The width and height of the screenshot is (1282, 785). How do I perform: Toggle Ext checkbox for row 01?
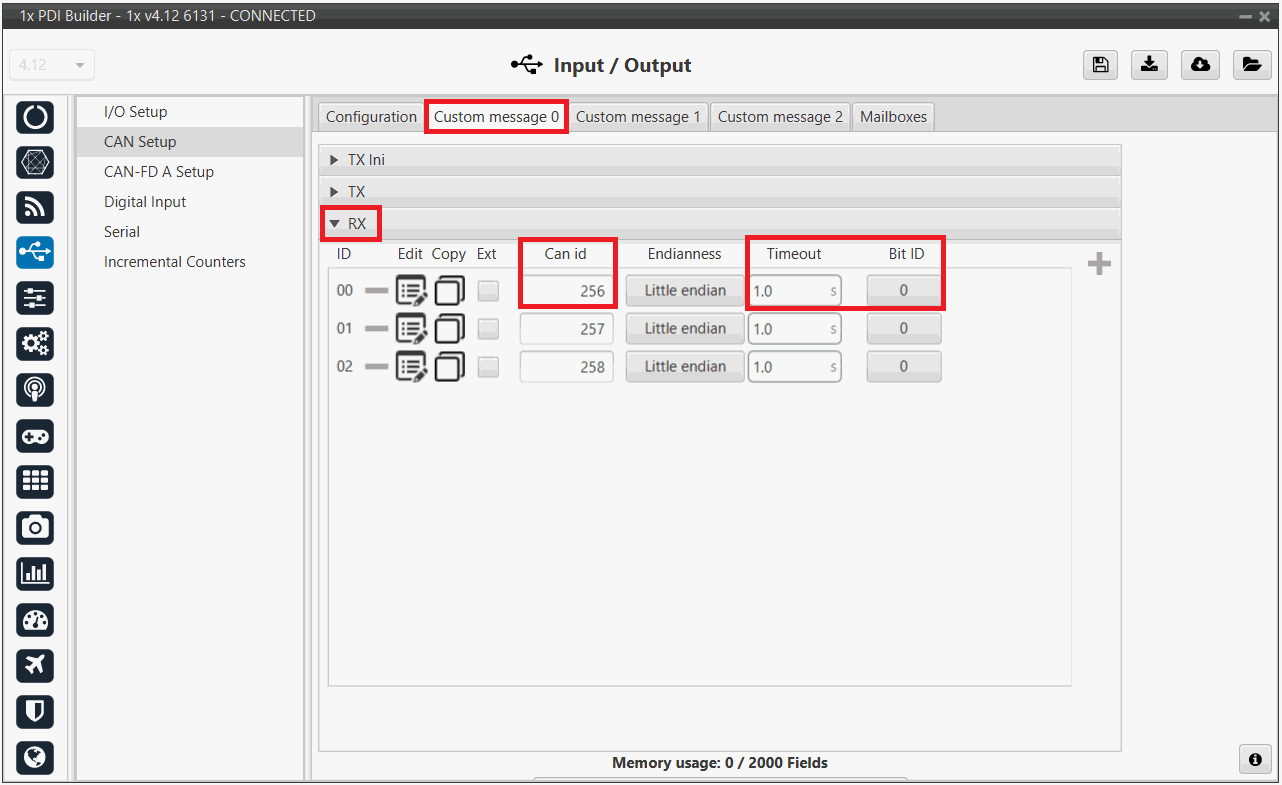[x=488, y=329]
